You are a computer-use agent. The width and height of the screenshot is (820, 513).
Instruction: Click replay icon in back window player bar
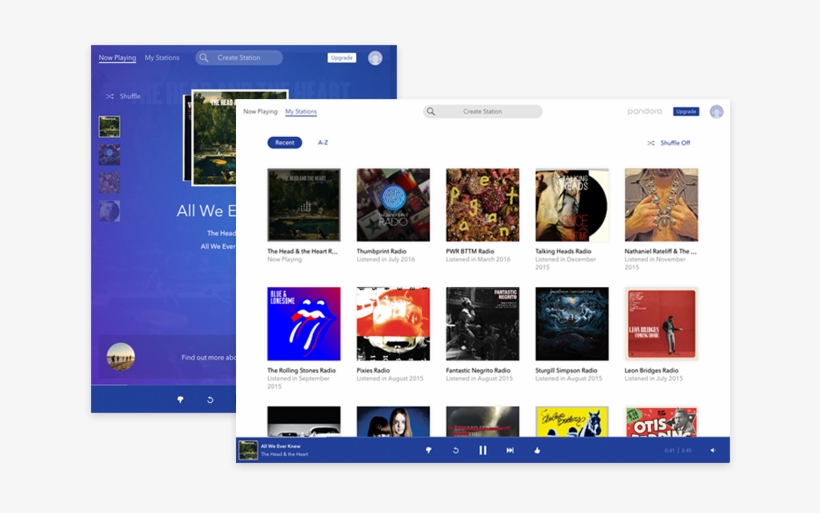click(x=210, y=400)
